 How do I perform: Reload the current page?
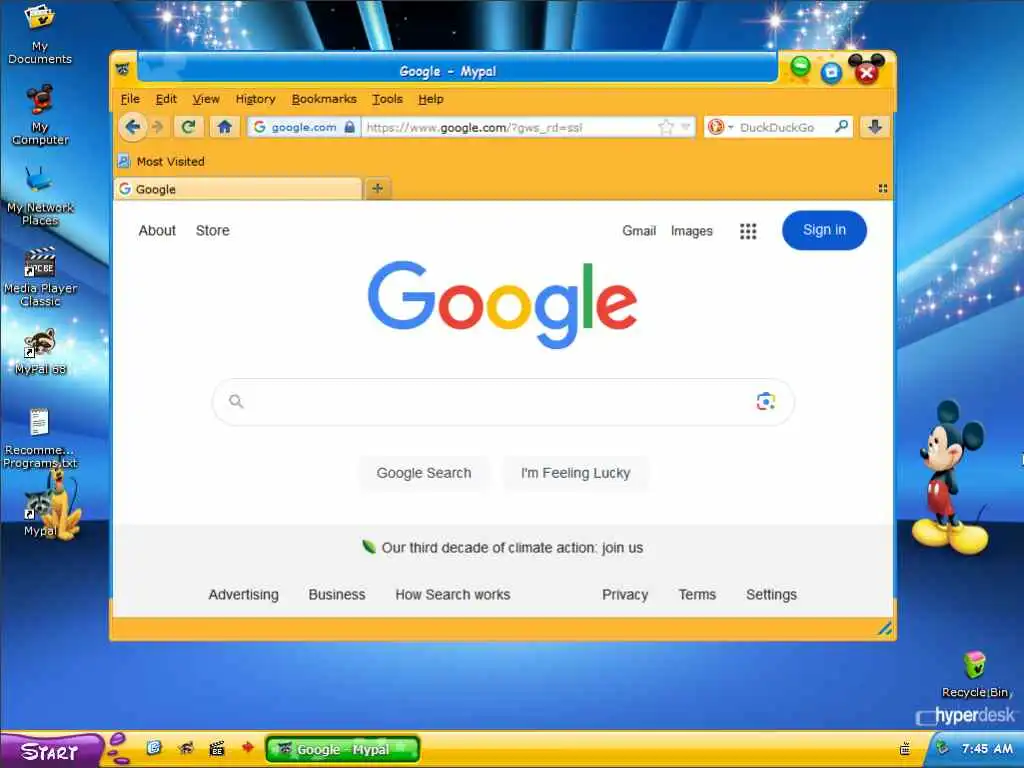[x=189, y=127]
